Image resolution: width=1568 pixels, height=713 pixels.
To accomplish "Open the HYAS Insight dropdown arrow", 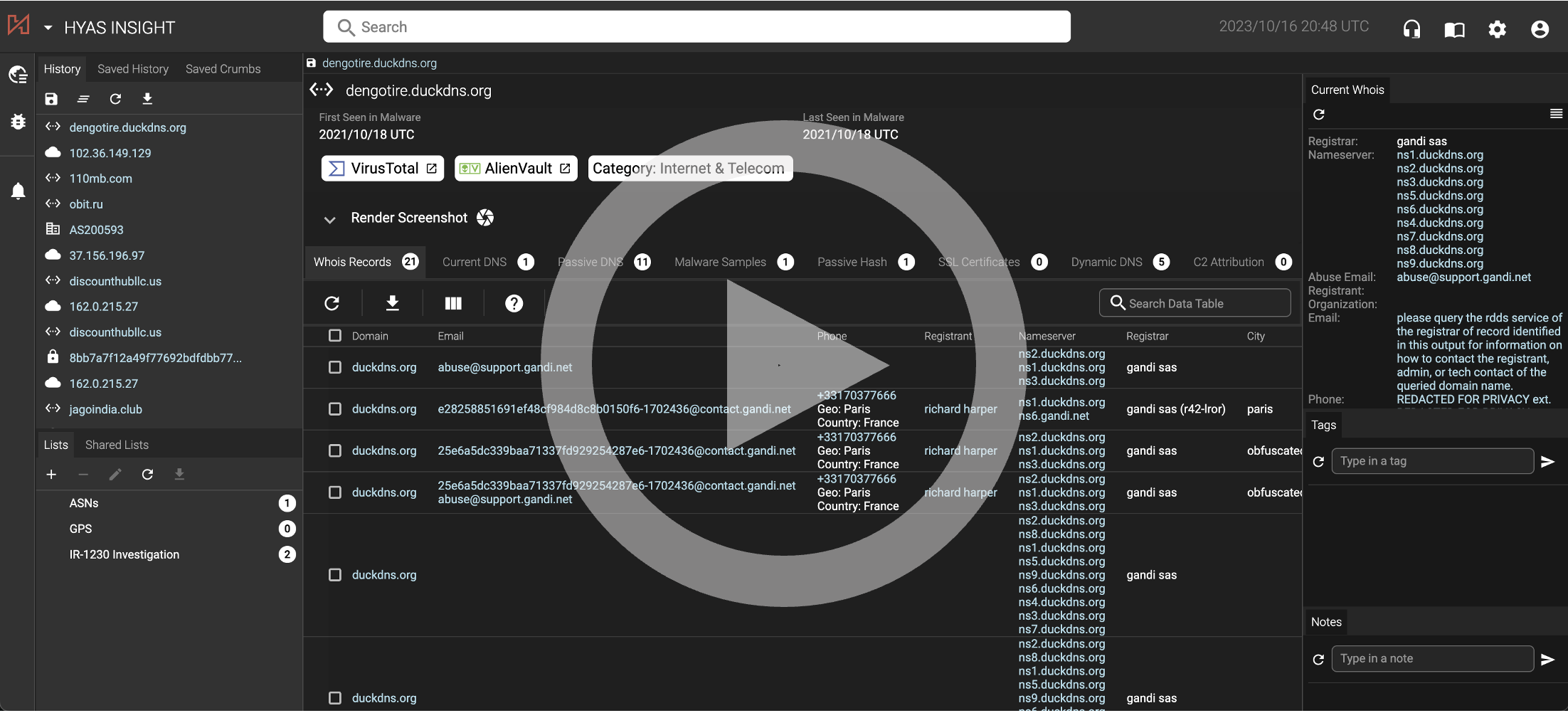I will tap(48, 28).
